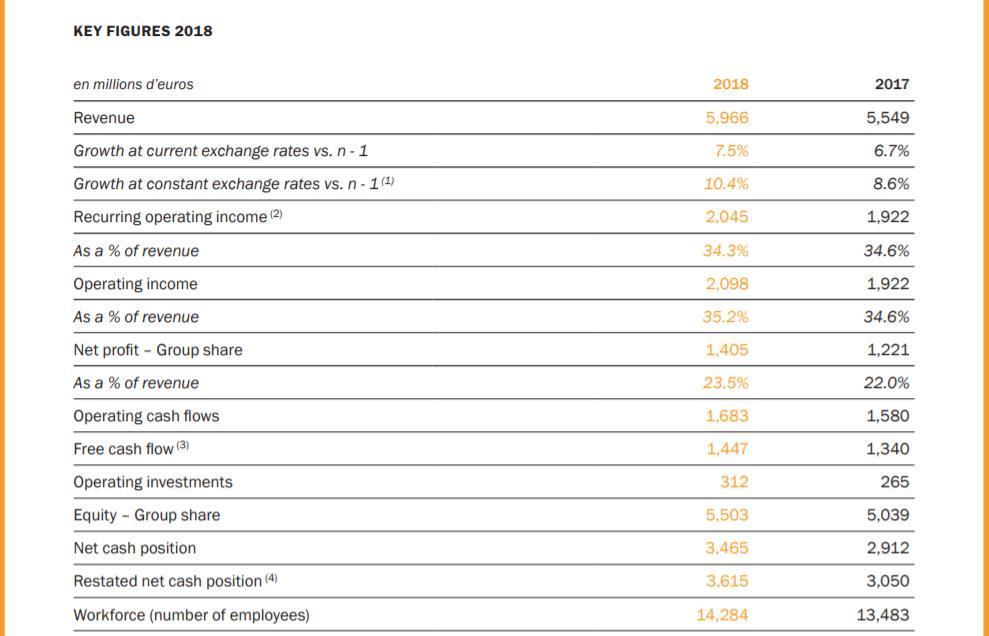This screenshot has width=989, height=636.
Task: Click the 2018 net profit value 1,405
Action: point(727,350)
